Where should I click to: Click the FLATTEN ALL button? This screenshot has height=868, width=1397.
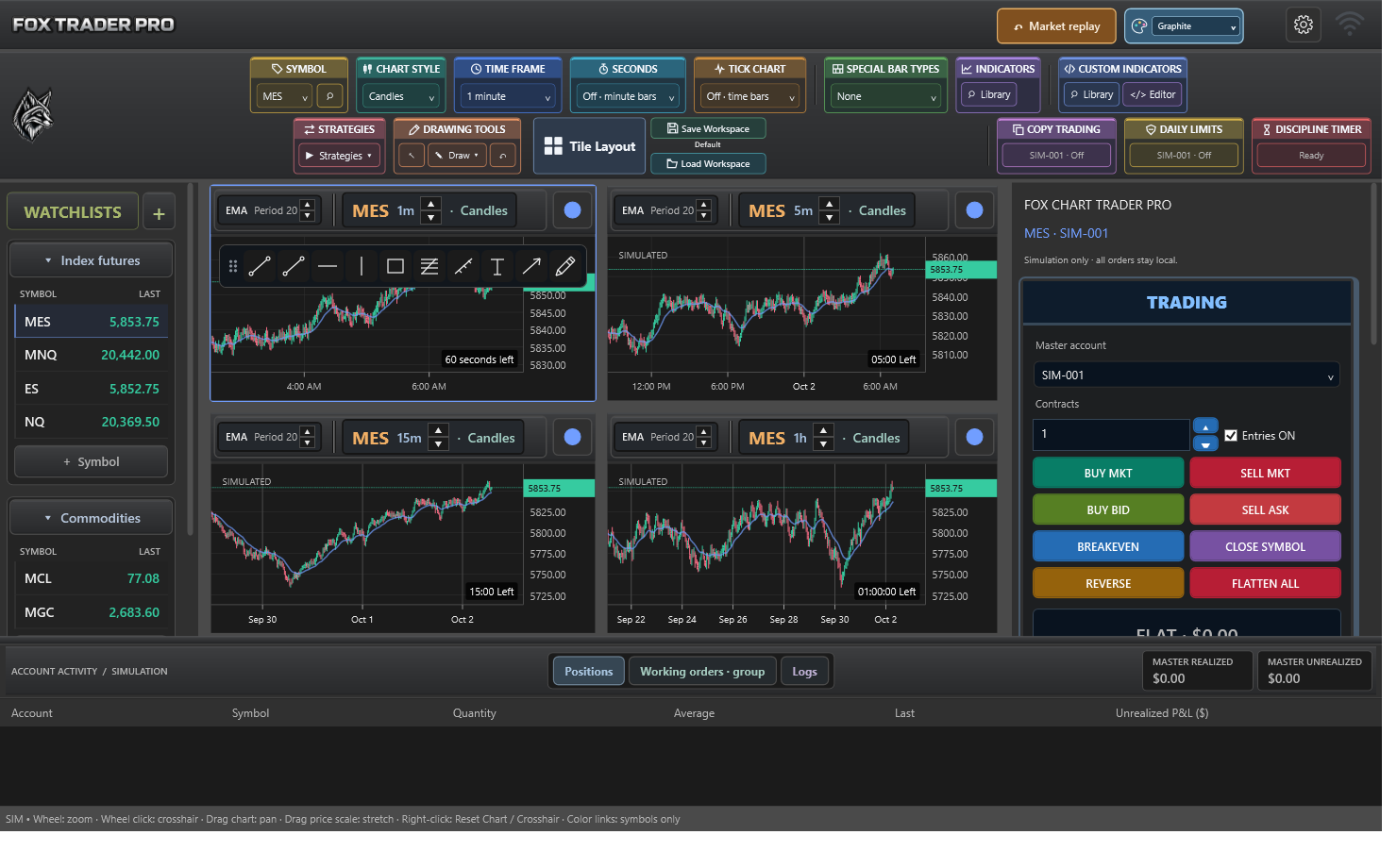pyautogui.click(x=1265, y=584)
